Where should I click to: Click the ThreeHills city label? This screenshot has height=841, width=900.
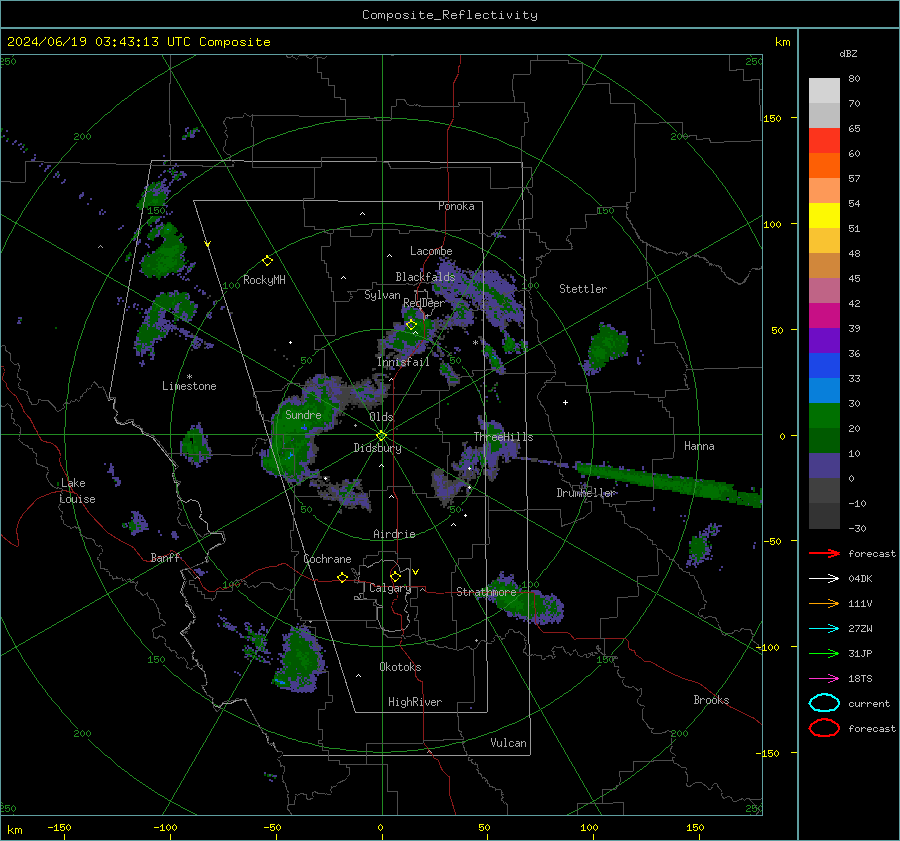click(x=503, y=437)
